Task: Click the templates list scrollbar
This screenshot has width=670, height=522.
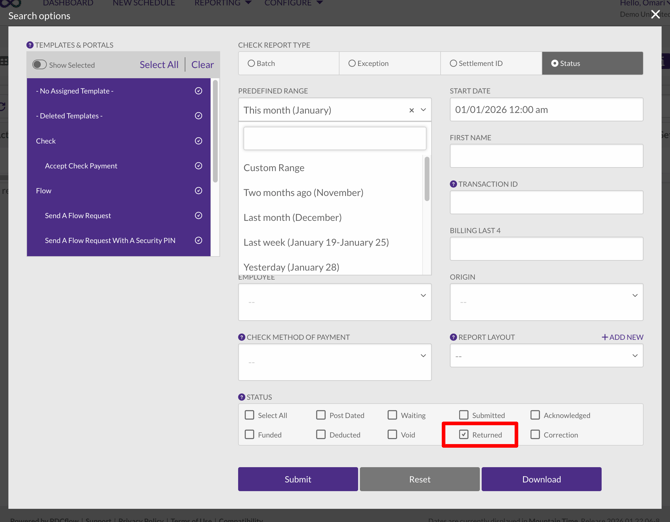Action: (215, 131)
